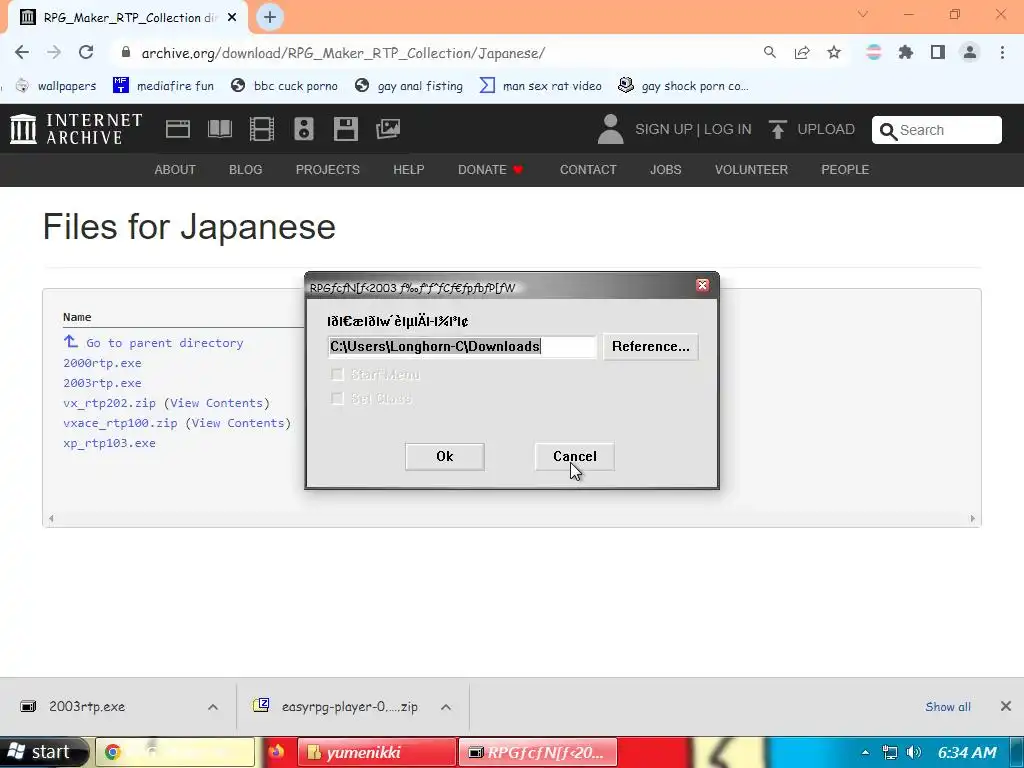The height and width of the screenshot is (768, 1024).
Task: Open the PEOPLE menu item
Action: pos(845,170)
